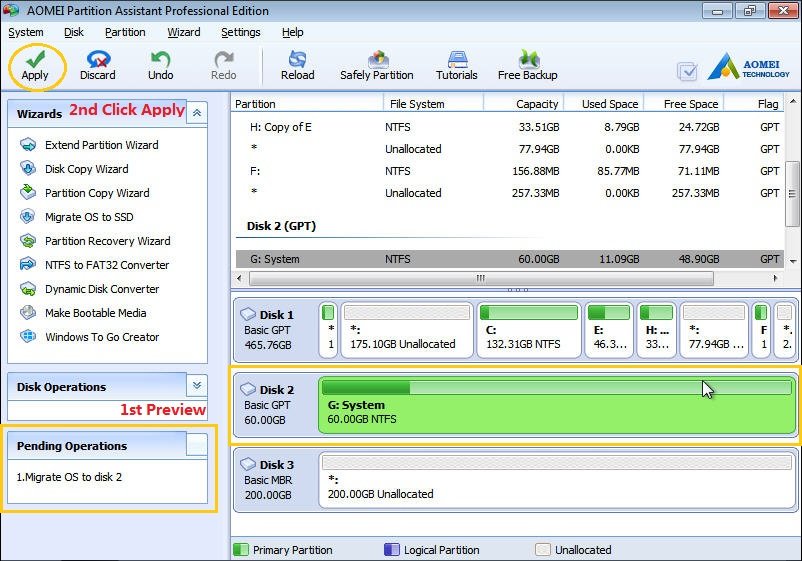Select the H: Copy of E row
Viewport: 802px width, 561px height.
(x=509, y=127)
